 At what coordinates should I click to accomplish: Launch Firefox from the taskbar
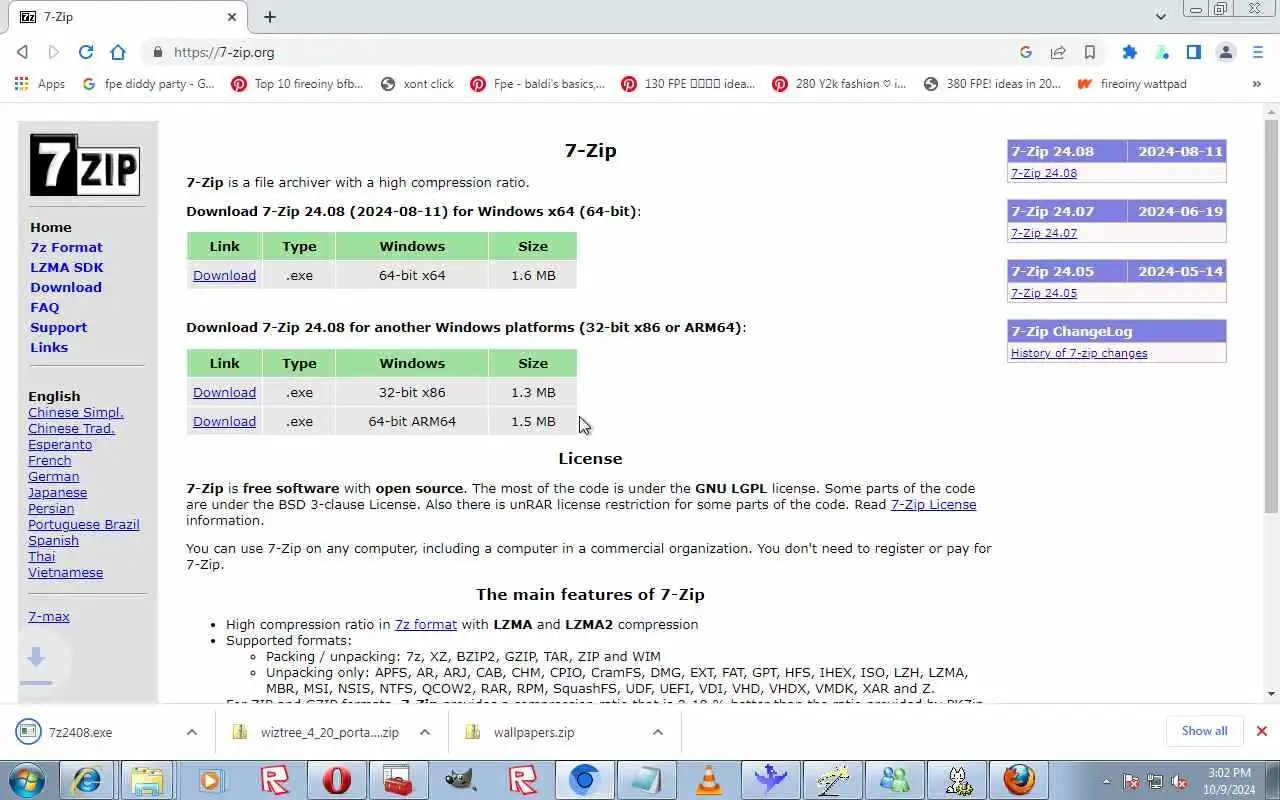click(1019, 779)
